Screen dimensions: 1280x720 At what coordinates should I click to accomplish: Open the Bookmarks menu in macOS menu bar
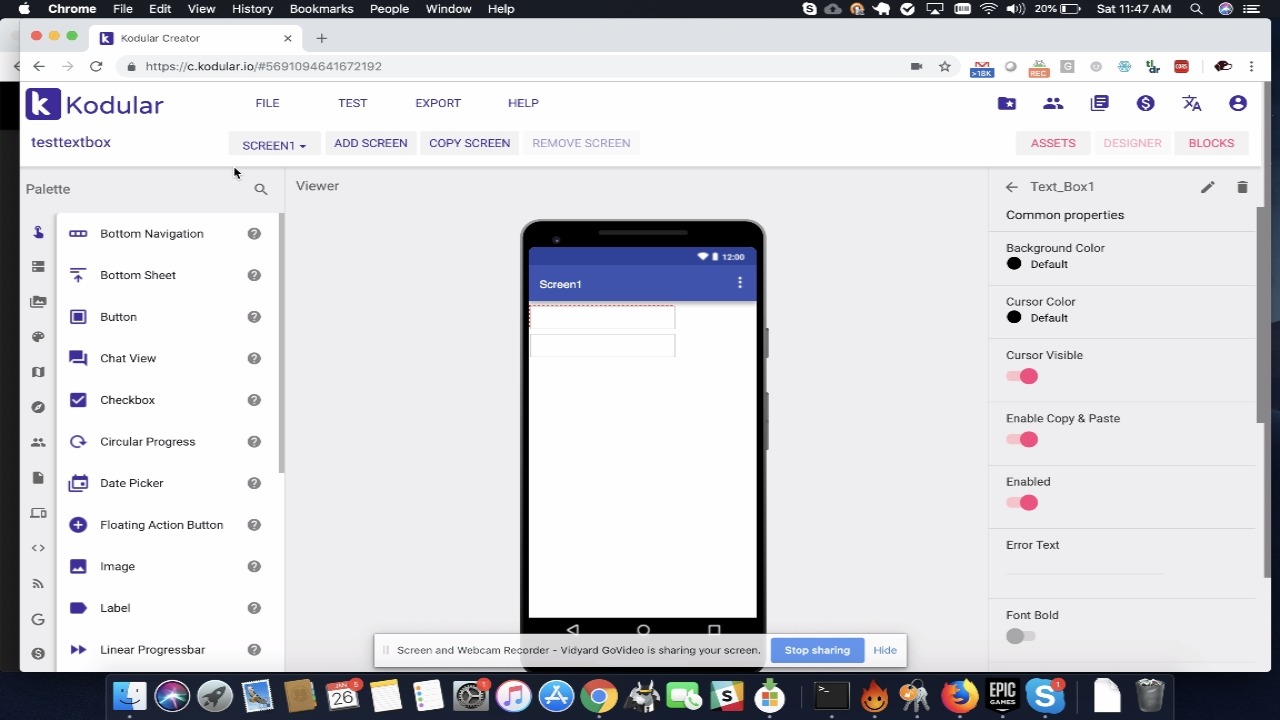point(321,9)
